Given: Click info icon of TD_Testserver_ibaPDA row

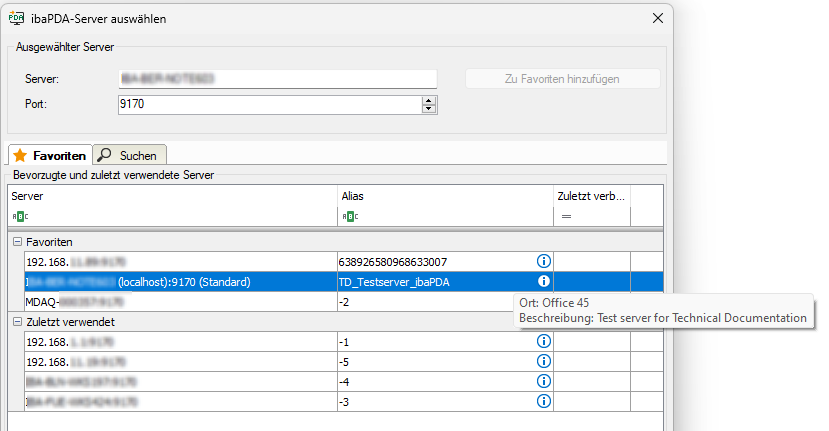Looking at the screenshot, I should tap(544, 282).
